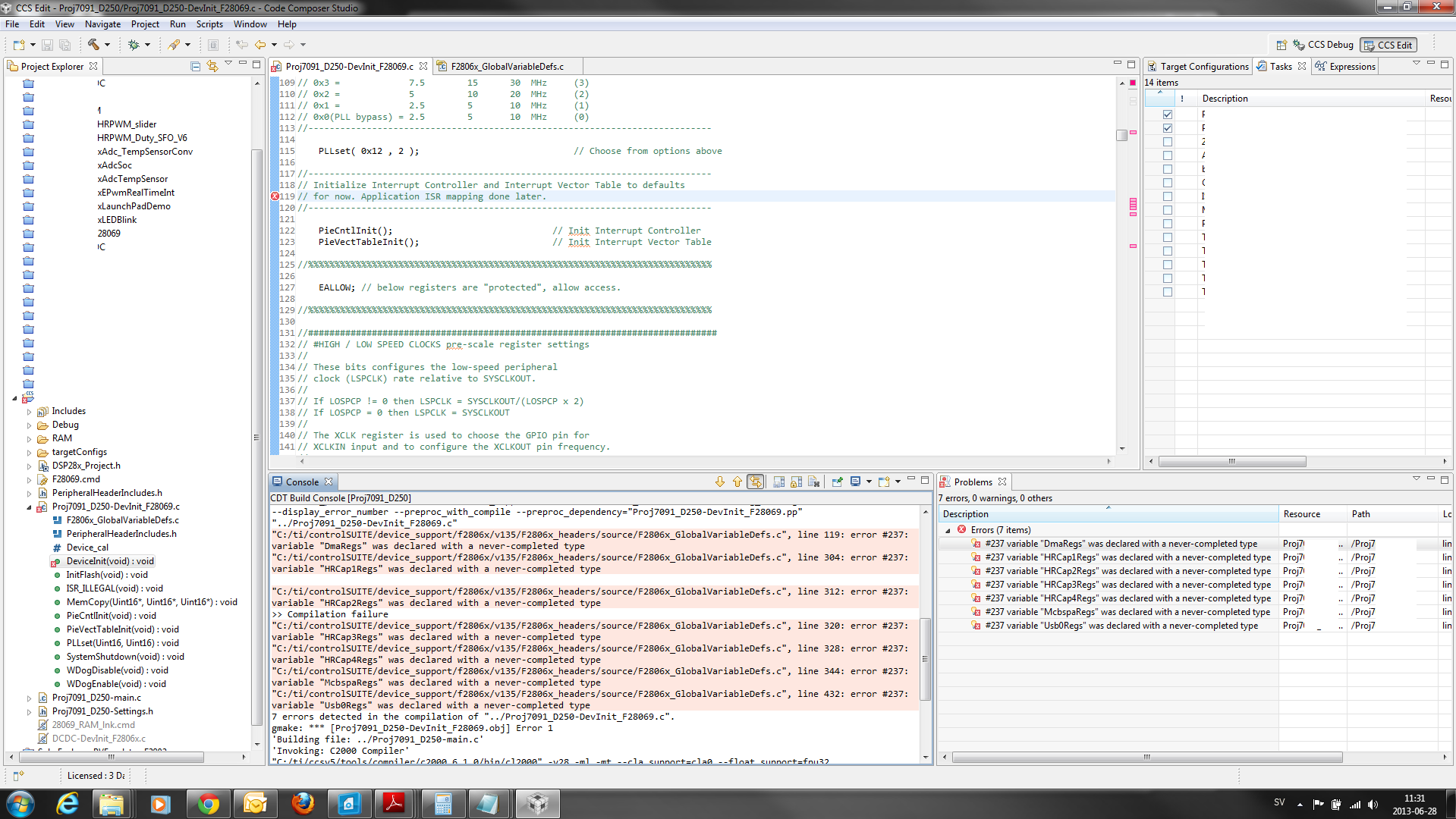This screenshot has height=819, width=1456.
Task: Click the New project toolbar icon
Action: coord(19,45)
